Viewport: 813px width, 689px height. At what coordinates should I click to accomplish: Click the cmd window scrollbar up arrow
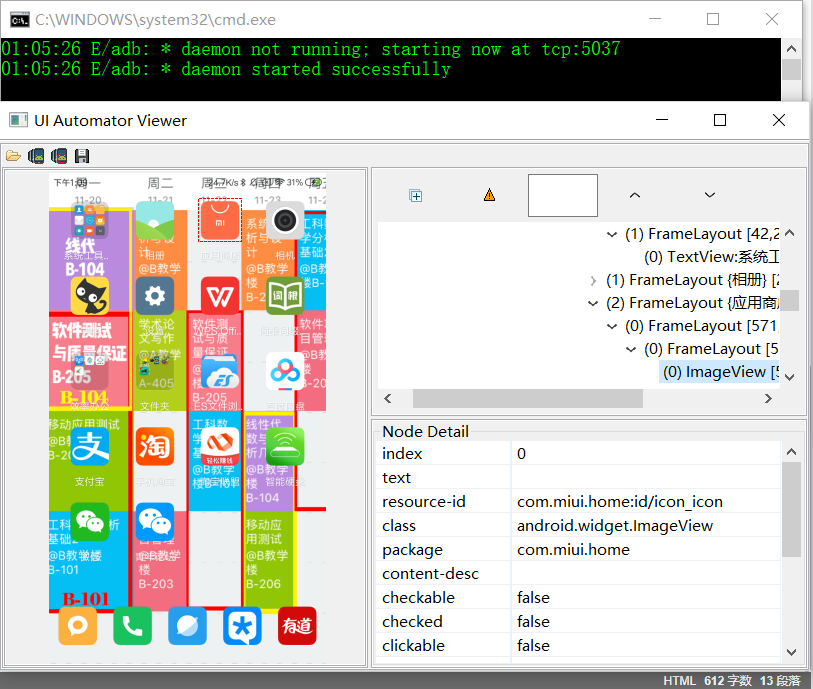point(791,49)
